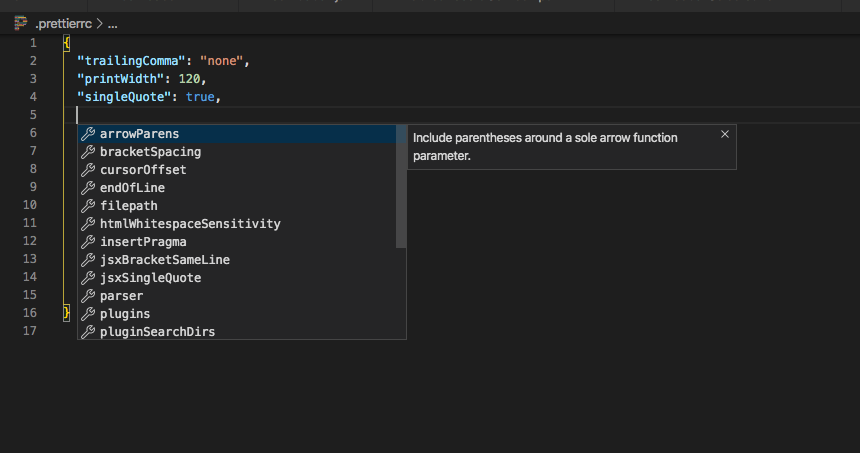Click the 120 value on line 3

(189, 79)
